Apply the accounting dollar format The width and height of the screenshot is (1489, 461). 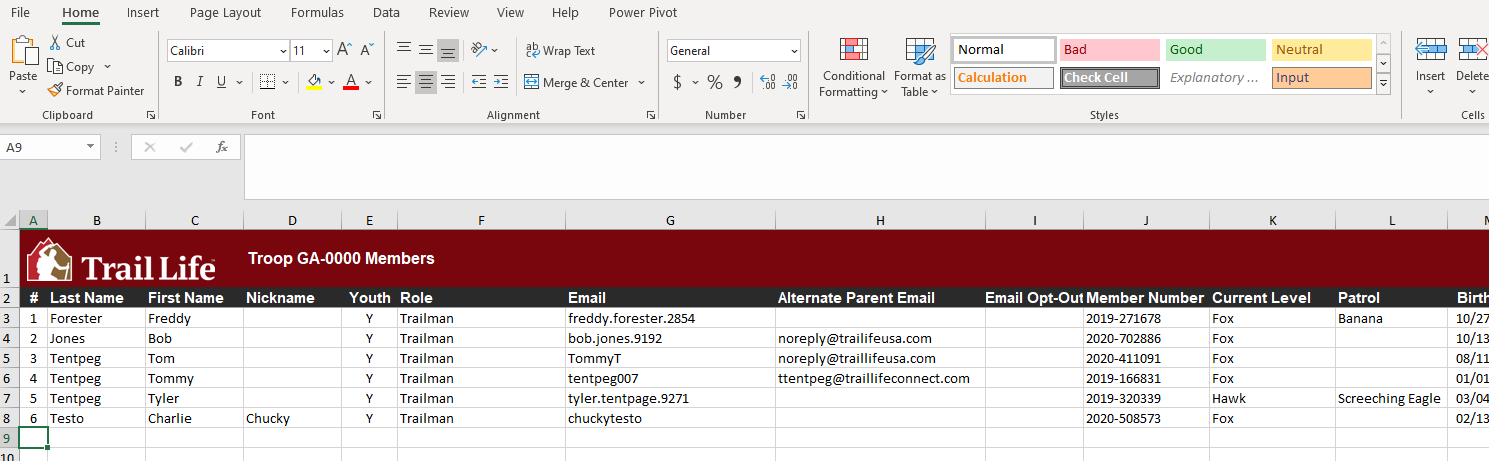point(677,82)
